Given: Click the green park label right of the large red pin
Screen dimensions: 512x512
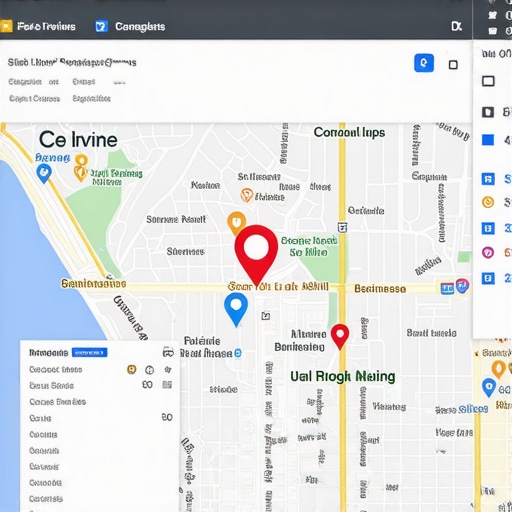Looking at the screenshot, I should click(309, 246).
